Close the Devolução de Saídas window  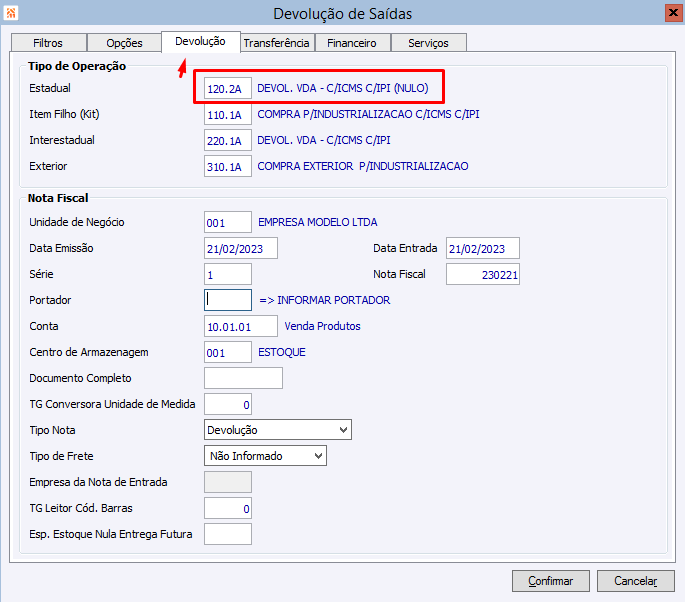pyautogui.click(x=673, y=13)
